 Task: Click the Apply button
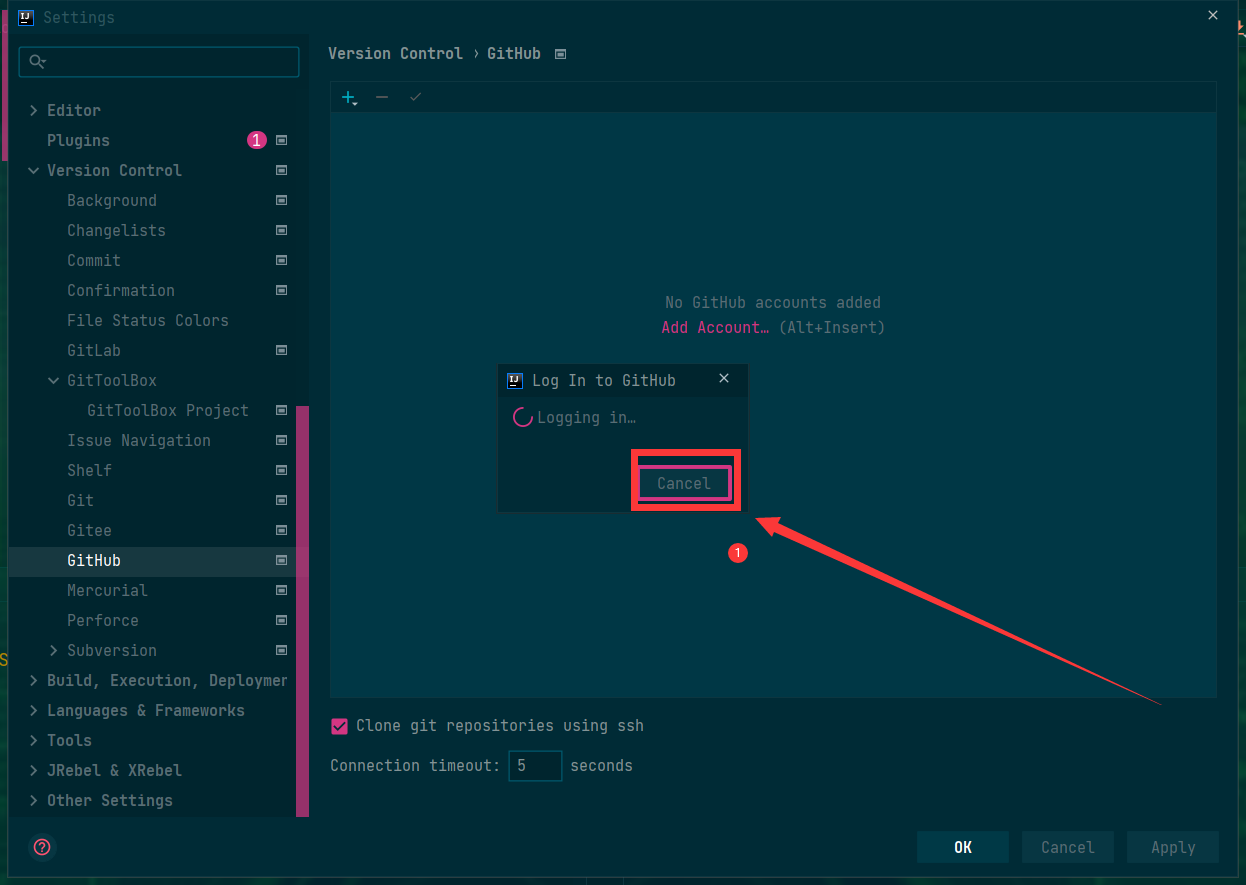tap(1173, 847)
